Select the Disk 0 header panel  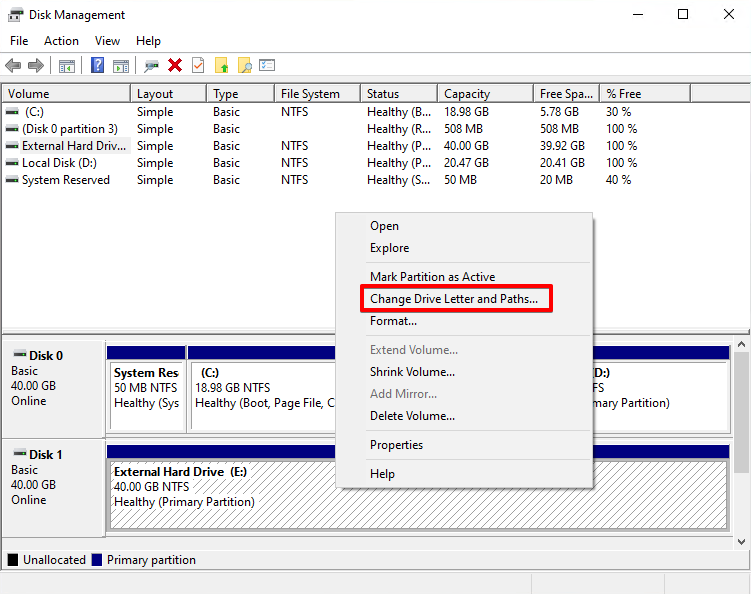coord(54,388)
